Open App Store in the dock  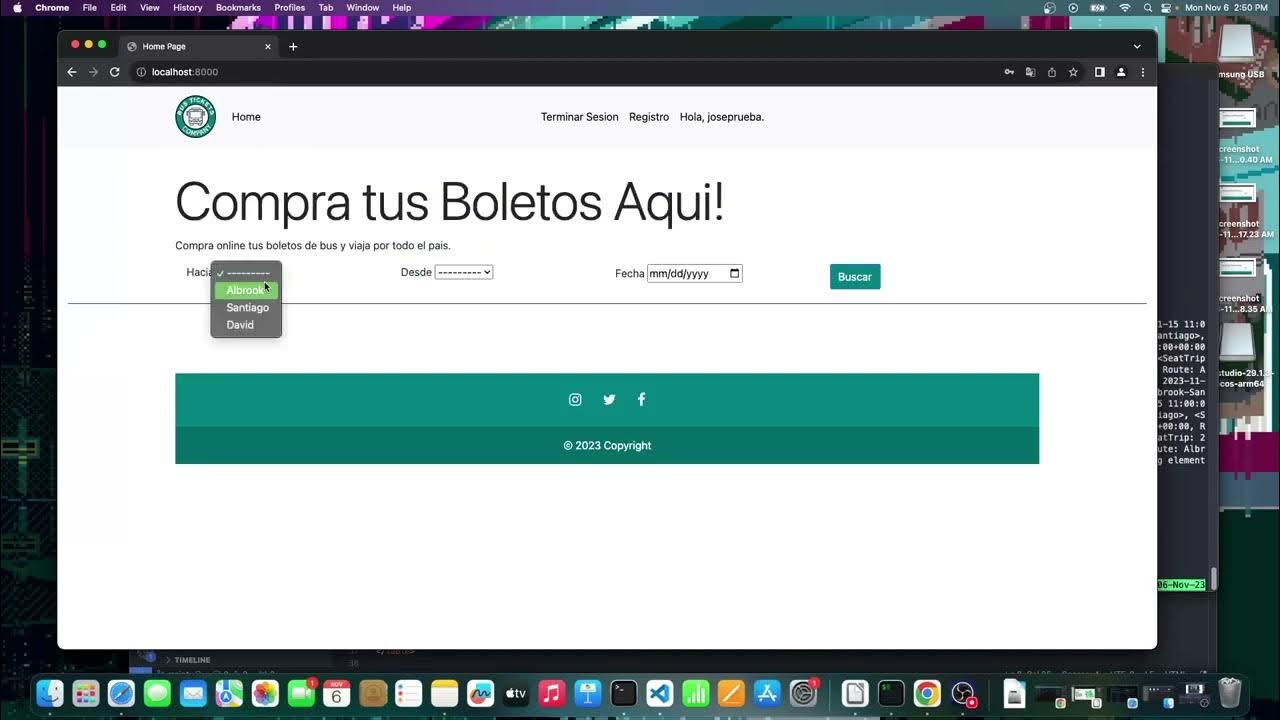click(767, 693)
